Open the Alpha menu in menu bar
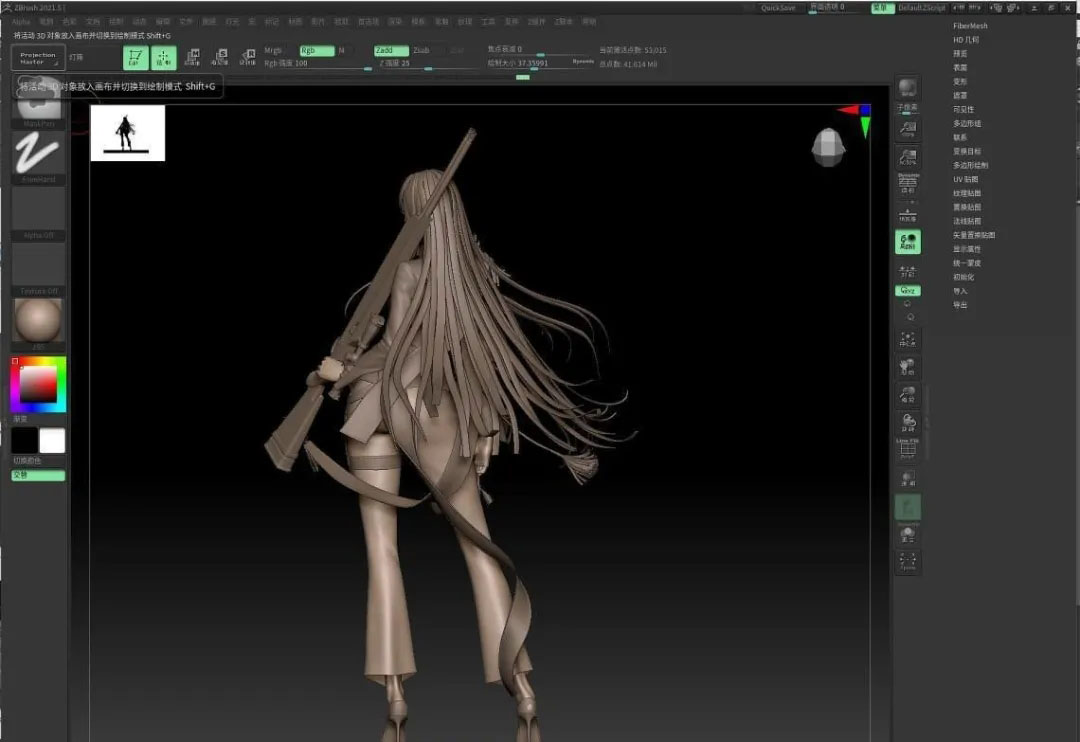This screenshot has height=742, width=1080. coord(20,21)
